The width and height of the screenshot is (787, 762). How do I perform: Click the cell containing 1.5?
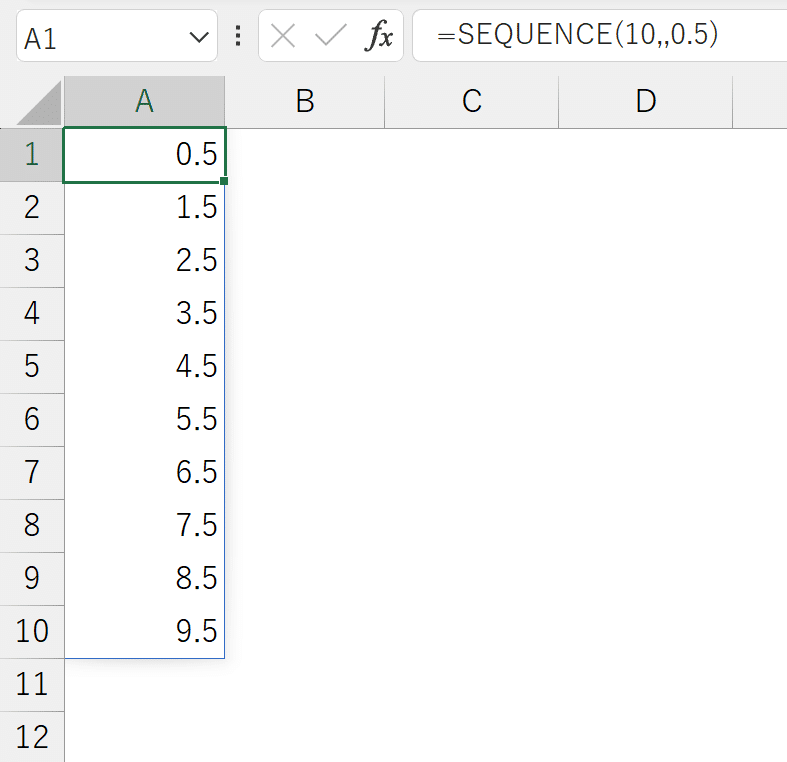pyautogui.click(x=145, y=208)
